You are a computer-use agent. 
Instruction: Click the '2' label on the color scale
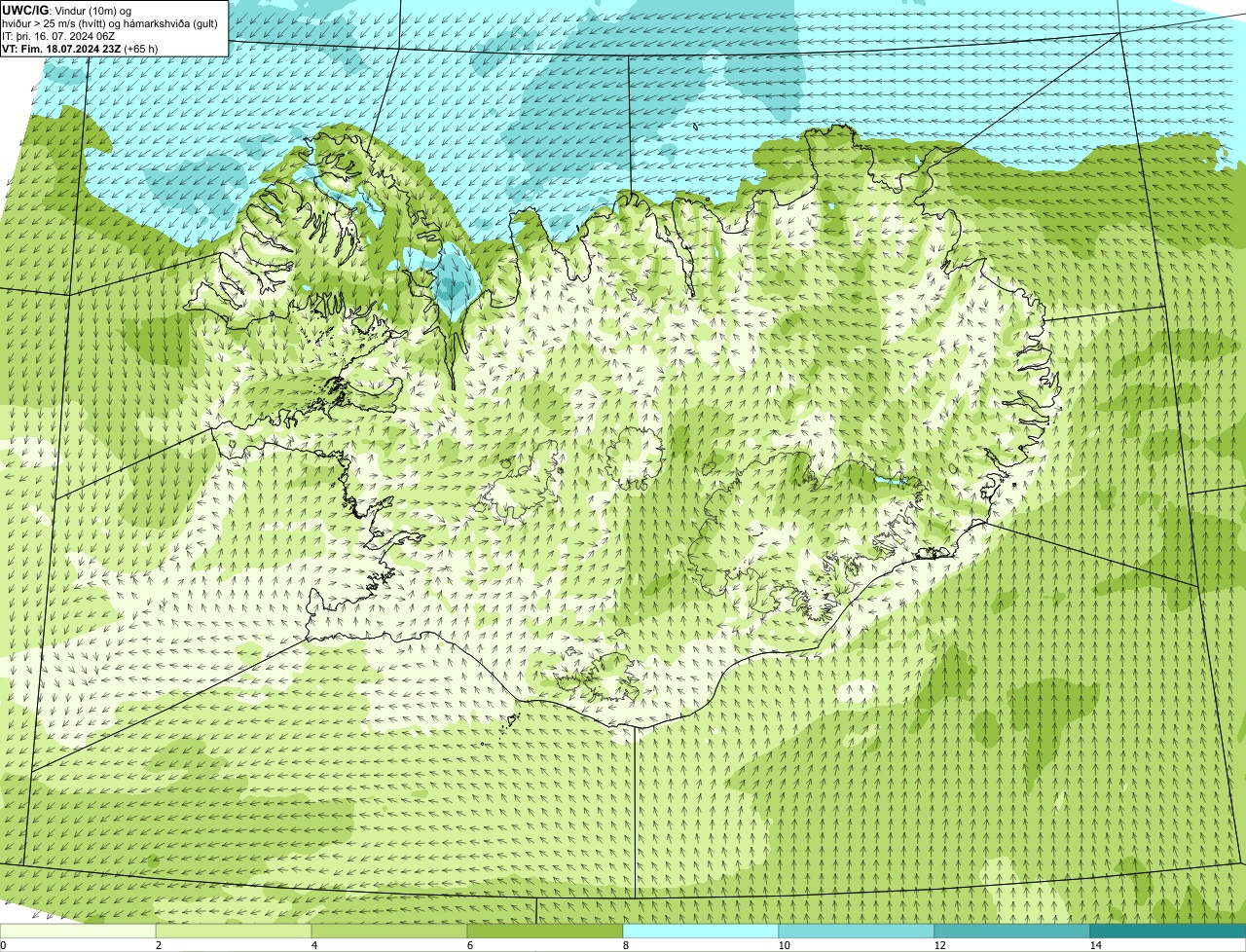[158, 945]
